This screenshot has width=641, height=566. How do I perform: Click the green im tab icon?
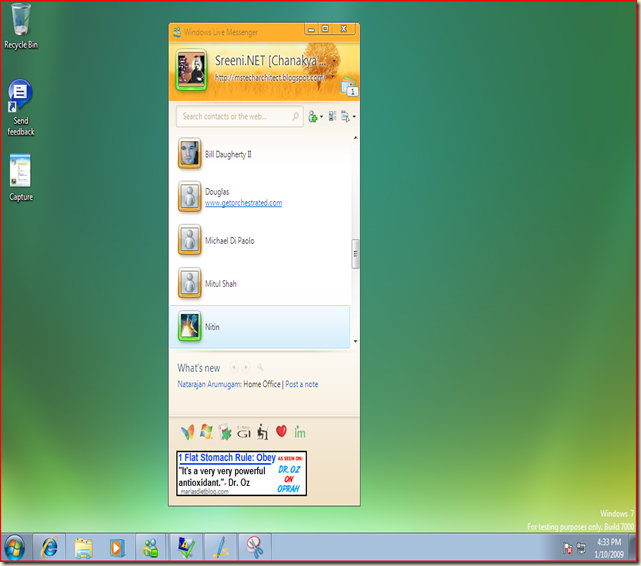(x=300, y=432)
